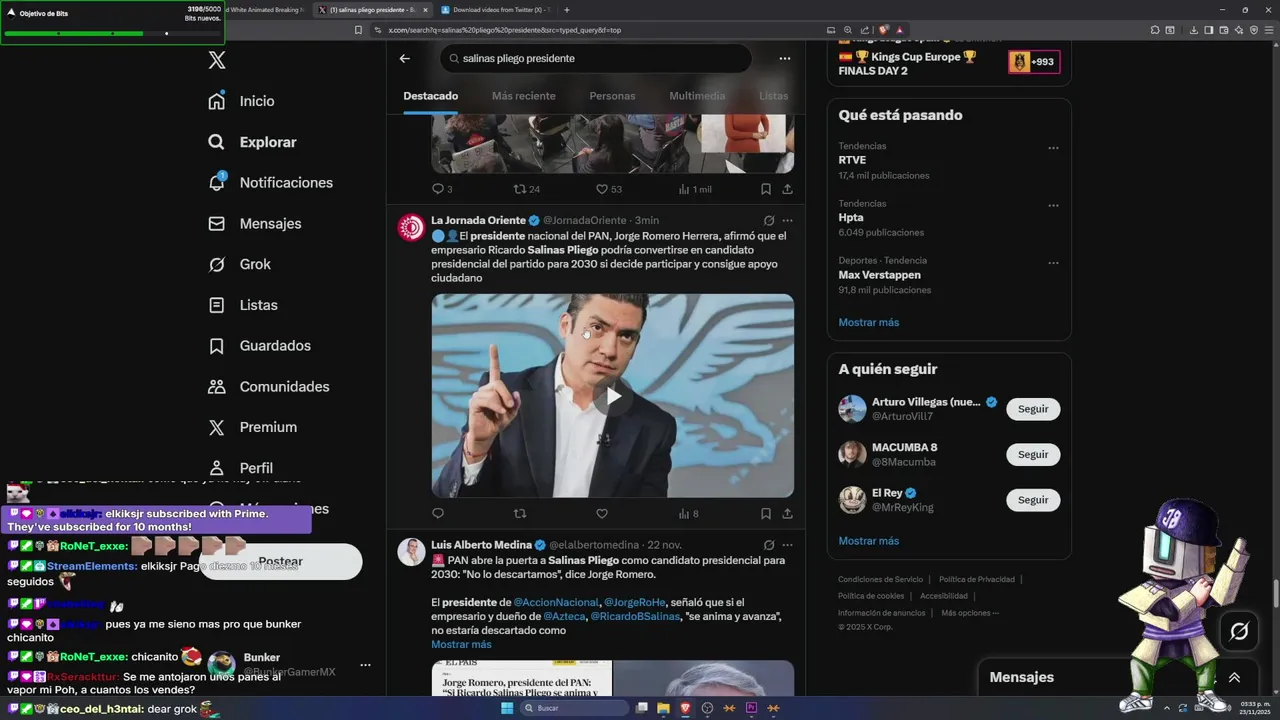Open Bunker account menu dots

coord(365,665)
